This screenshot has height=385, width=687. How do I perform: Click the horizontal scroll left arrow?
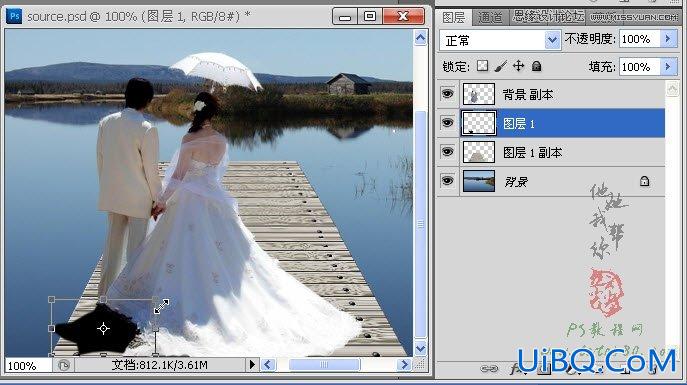(x=269, y=364)
